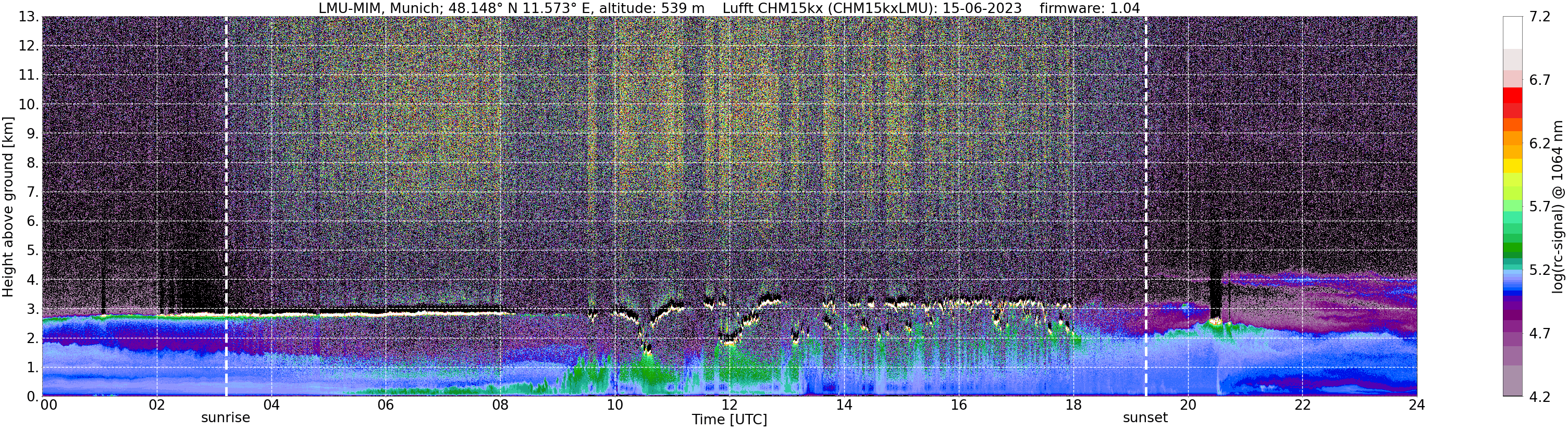Click the 'firmware: 1.04' text

point(1090,8)
